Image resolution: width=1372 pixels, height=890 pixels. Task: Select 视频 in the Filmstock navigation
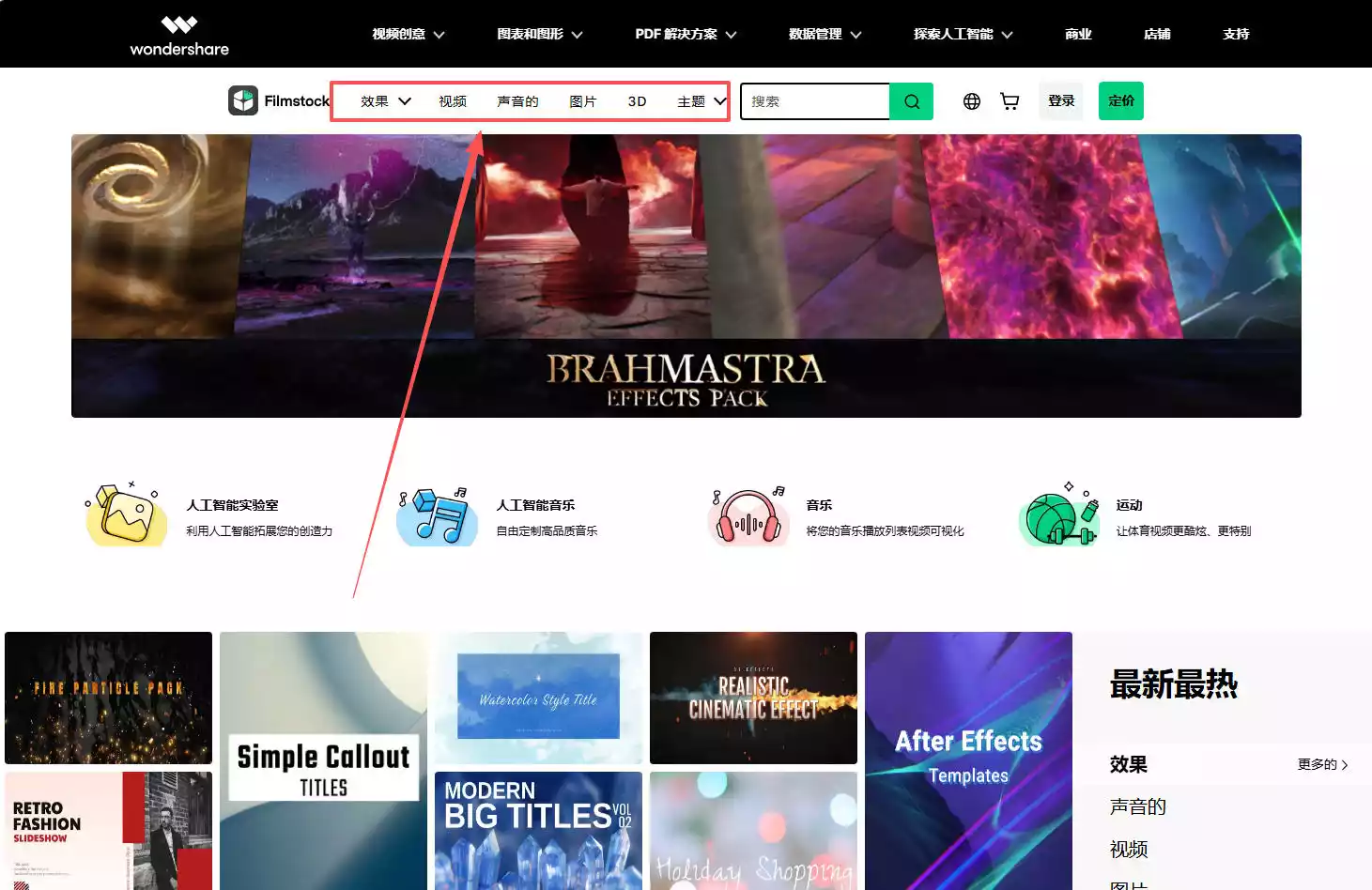(453, 101)
